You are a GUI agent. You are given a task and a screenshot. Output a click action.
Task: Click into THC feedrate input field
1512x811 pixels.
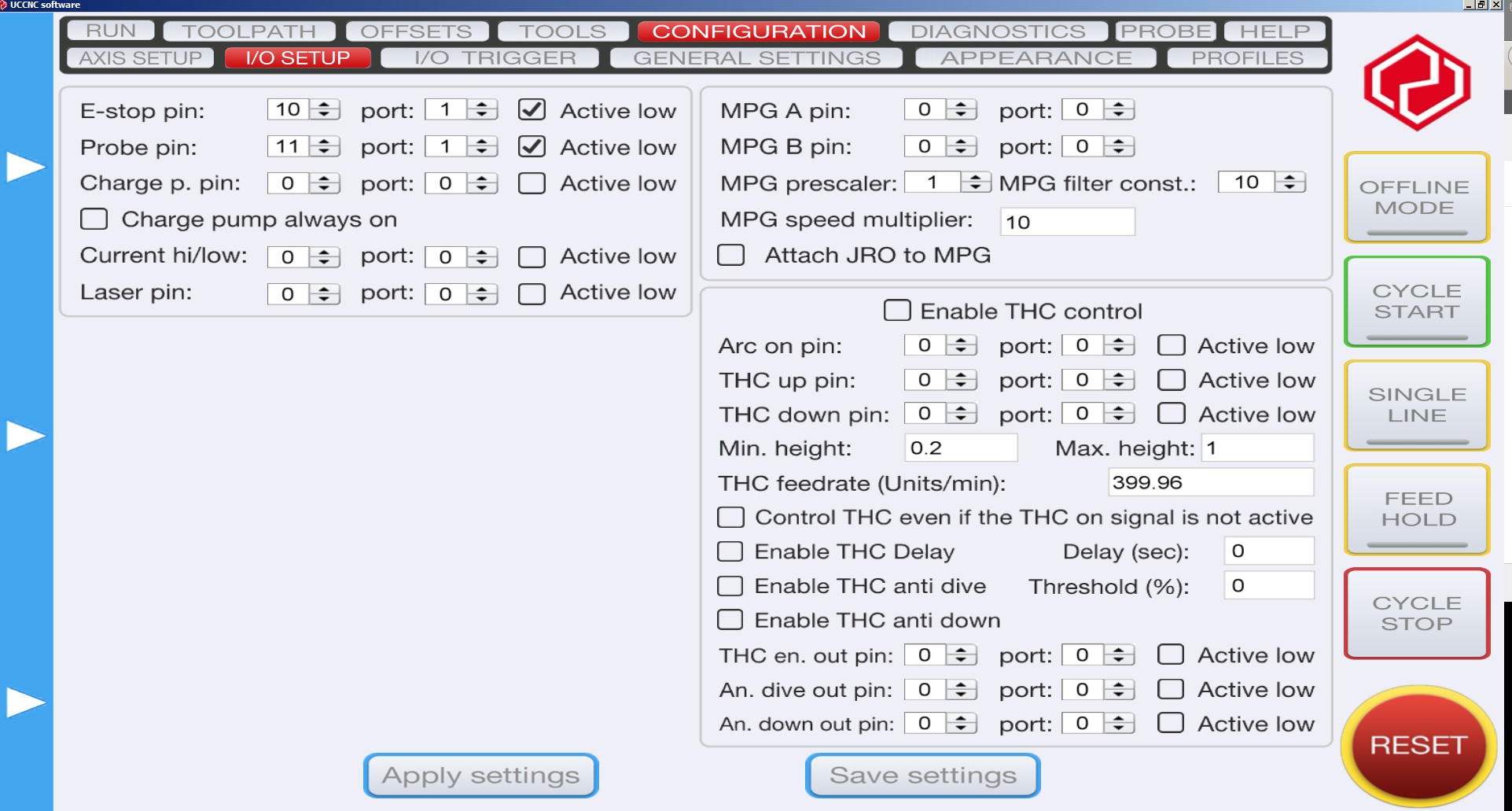(1209, 483)
